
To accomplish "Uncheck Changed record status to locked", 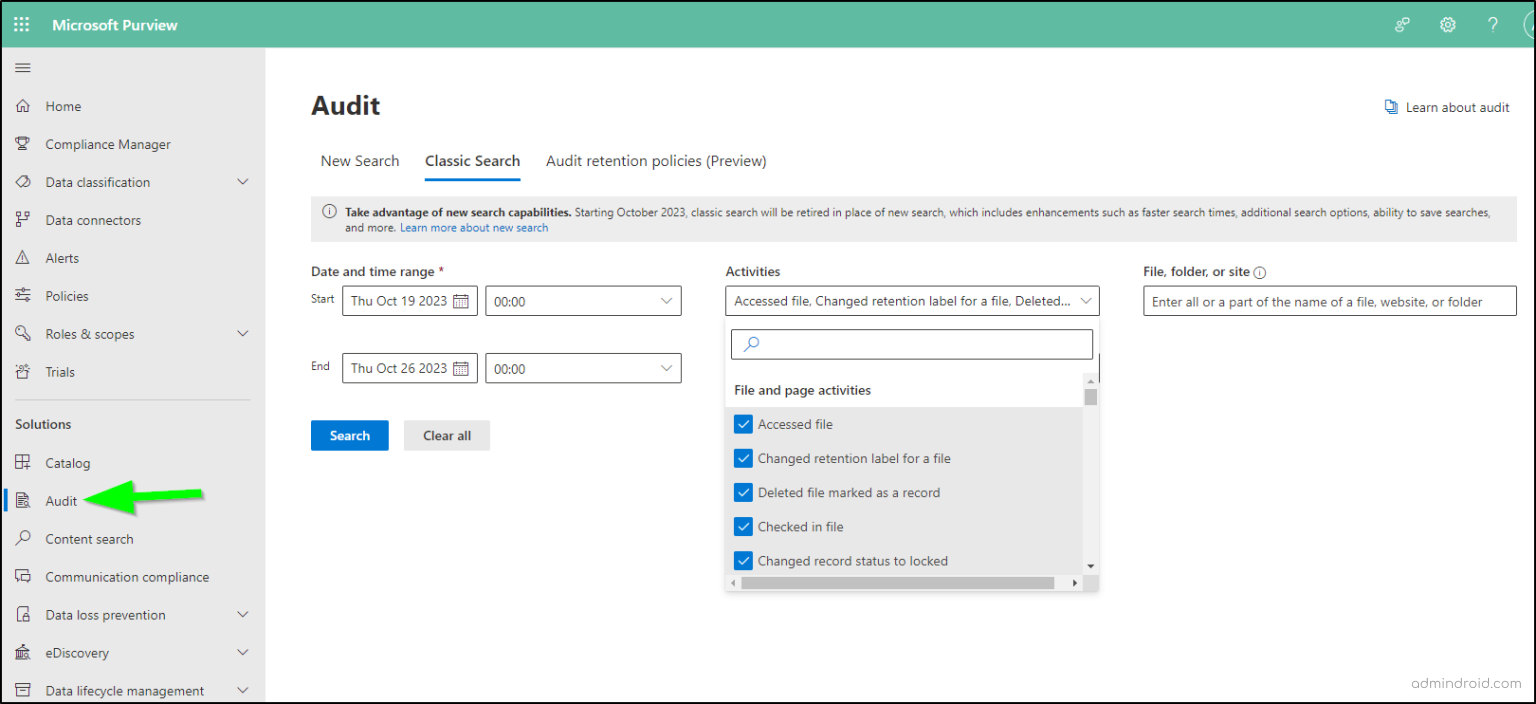I will (x=742, y=560).
